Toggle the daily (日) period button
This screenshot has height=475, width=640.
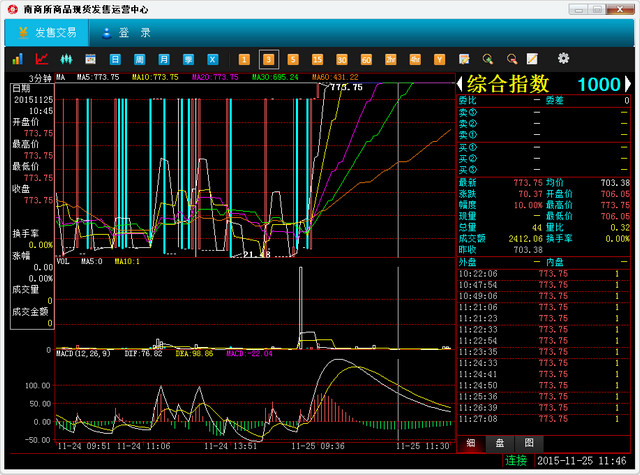114,59
